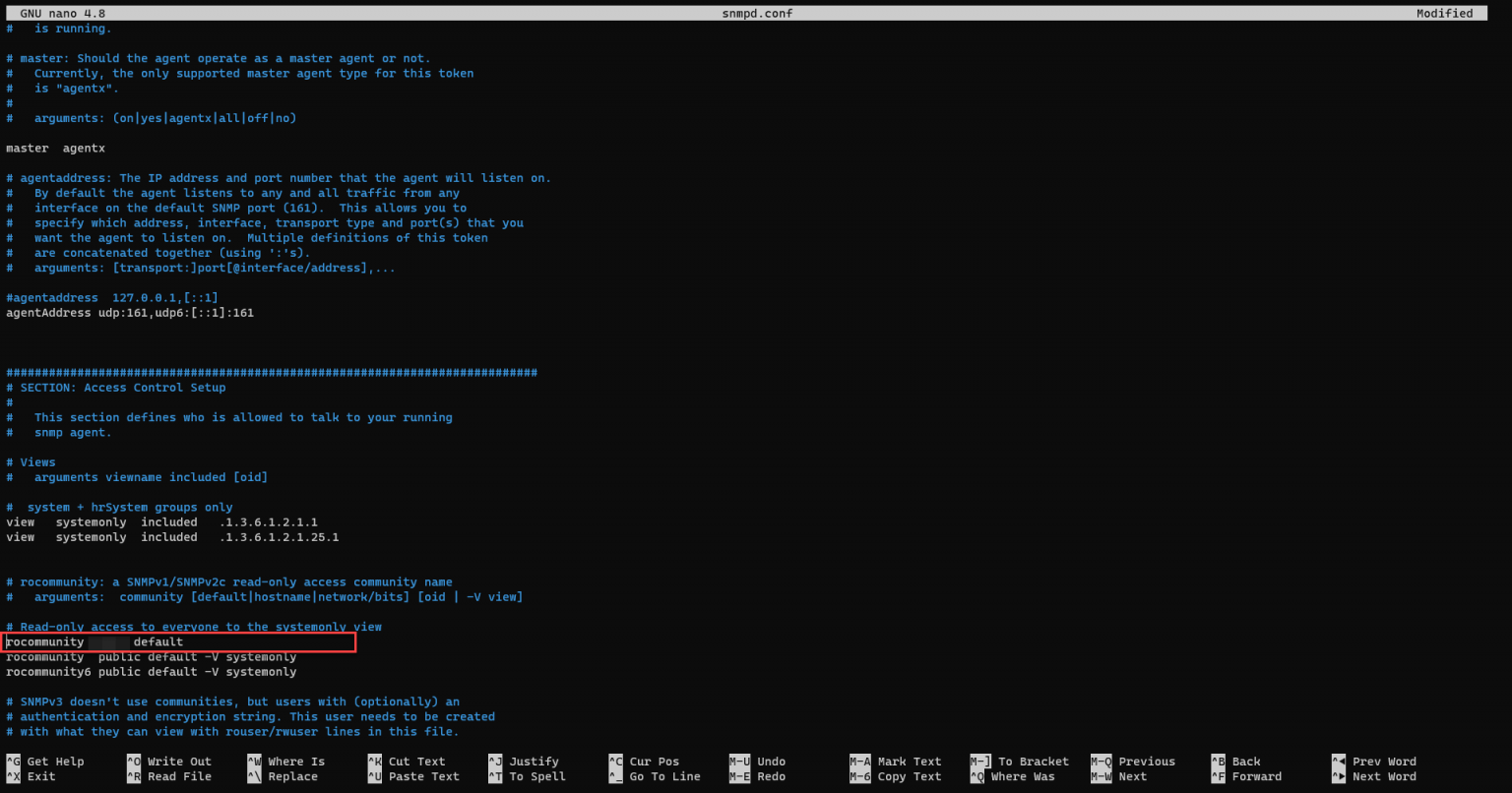This screenshot has height=793, width=1512.
Task: Click the snmpd.conf title in the header
Action: pos(758,13)
